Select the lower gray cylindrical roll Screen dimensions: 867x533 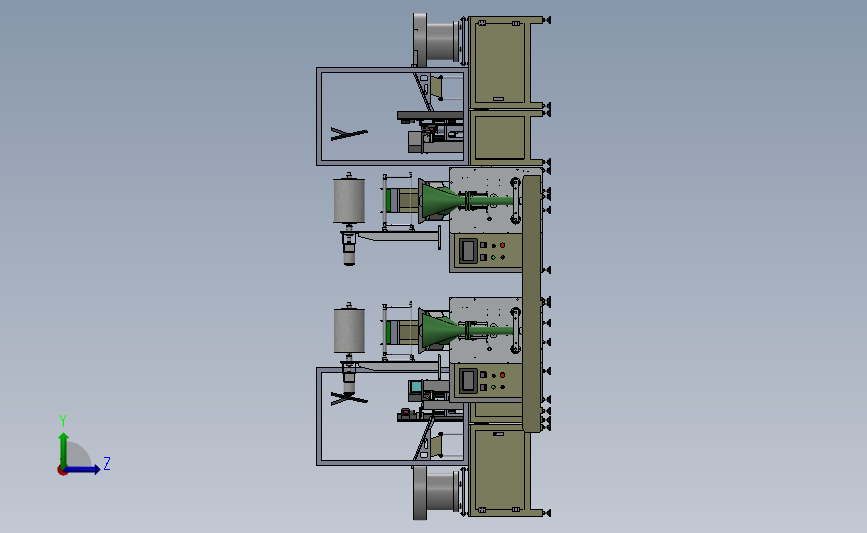[349, 330]
